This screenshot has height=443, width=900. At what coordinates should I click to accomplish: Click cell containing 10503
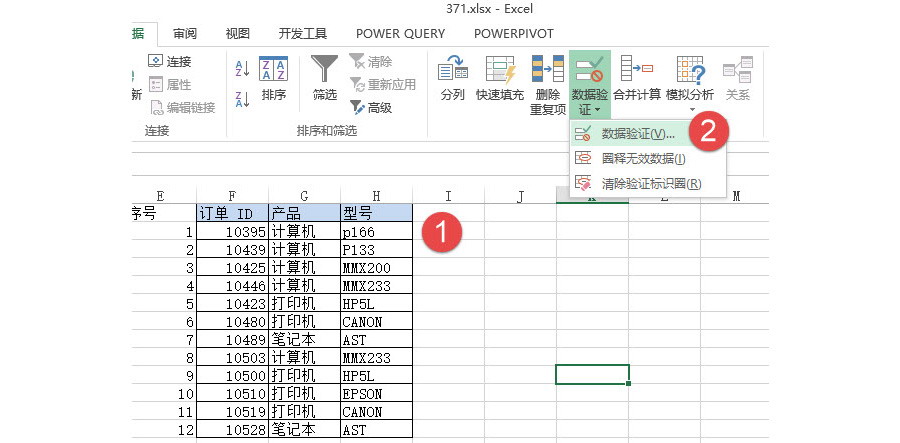pos(232,357)
